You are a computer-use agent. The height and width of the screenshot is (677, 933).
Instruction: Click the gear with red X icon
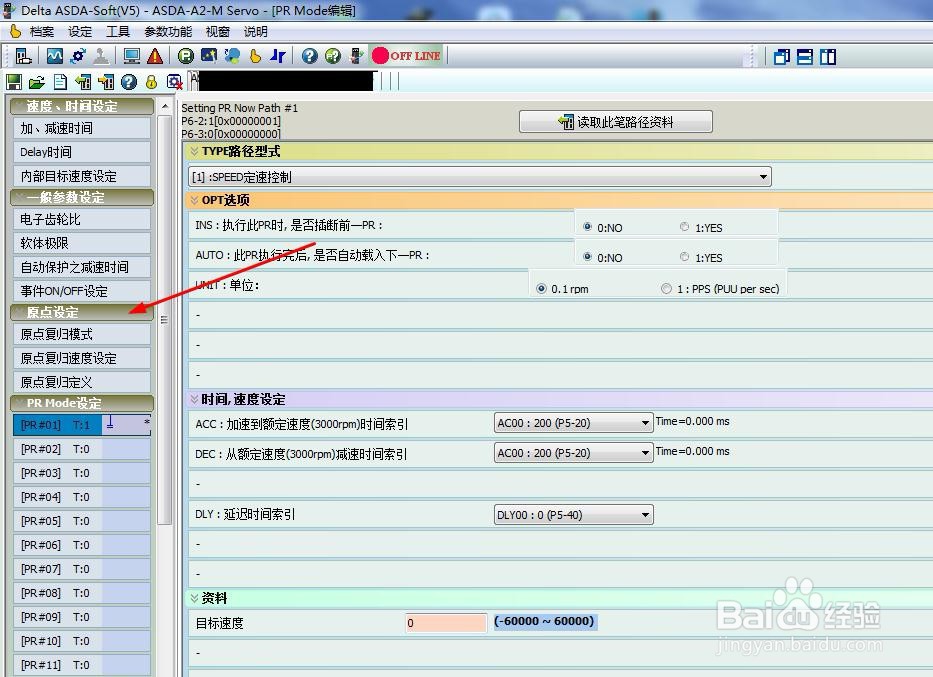(174, 82)
